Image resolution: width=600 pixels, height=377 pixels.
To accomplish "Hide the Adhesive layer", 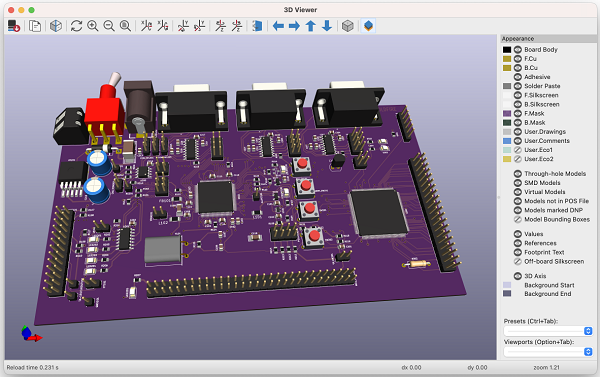I will point(518,77).
